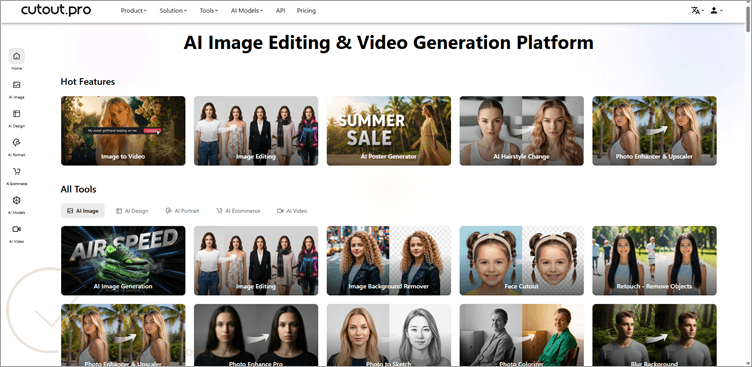Expand the Solution dropdown menu
752x367 pixels.
pyautogui.click(x=173, y=11)
